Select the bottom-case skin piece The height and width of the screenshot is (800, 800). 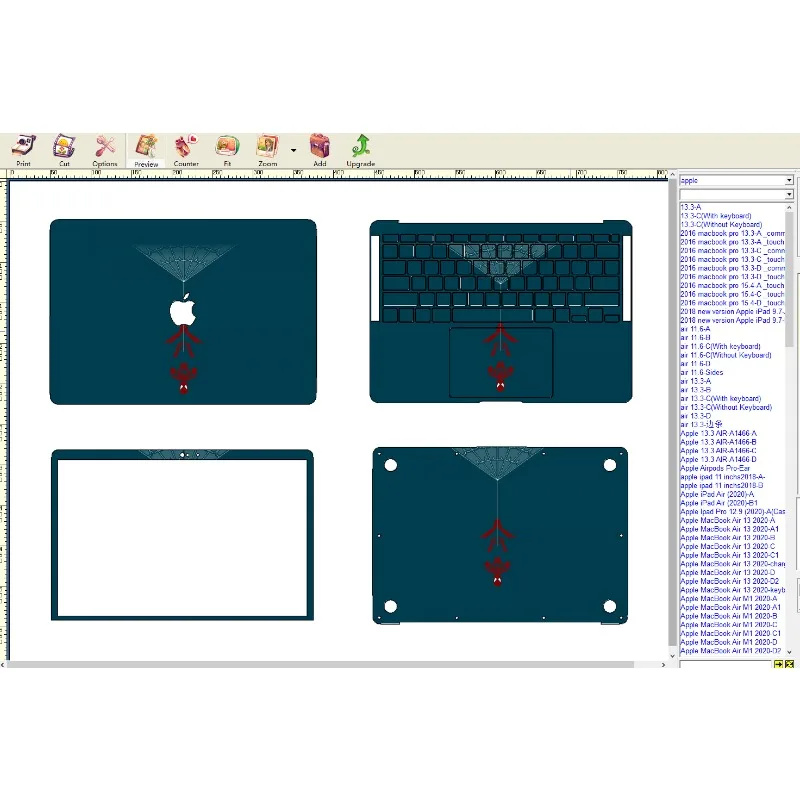point(500,535)
